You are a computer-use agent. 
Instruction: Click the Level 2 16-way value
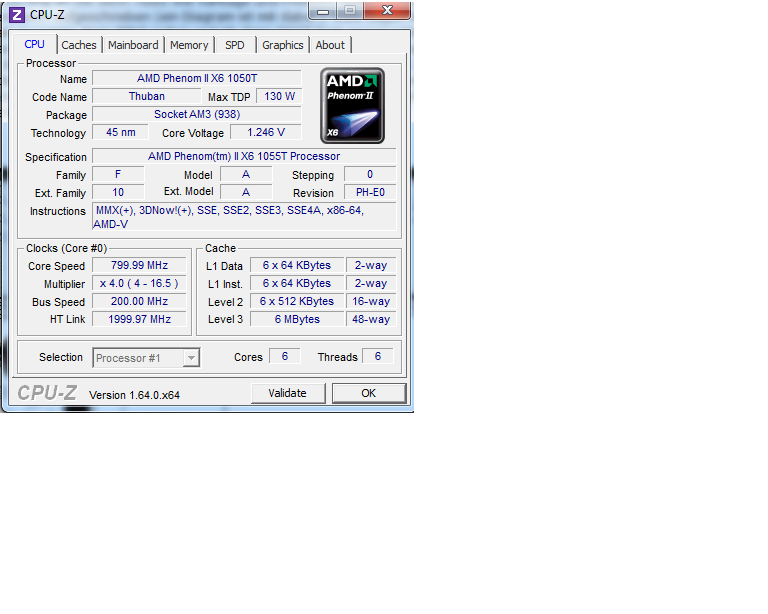(x=371, y=301)
